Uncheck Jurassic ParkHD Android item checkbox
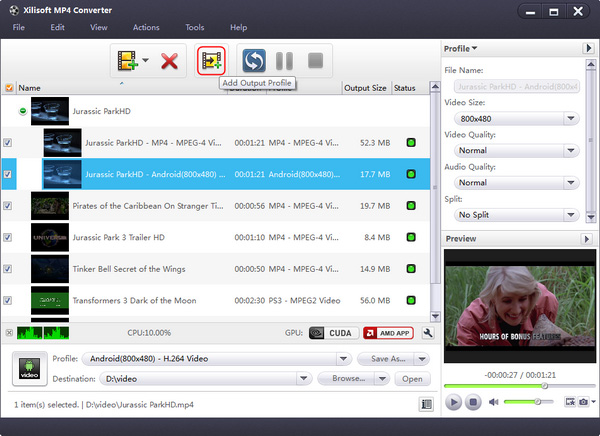600x436 pixels. pos(8,174)
